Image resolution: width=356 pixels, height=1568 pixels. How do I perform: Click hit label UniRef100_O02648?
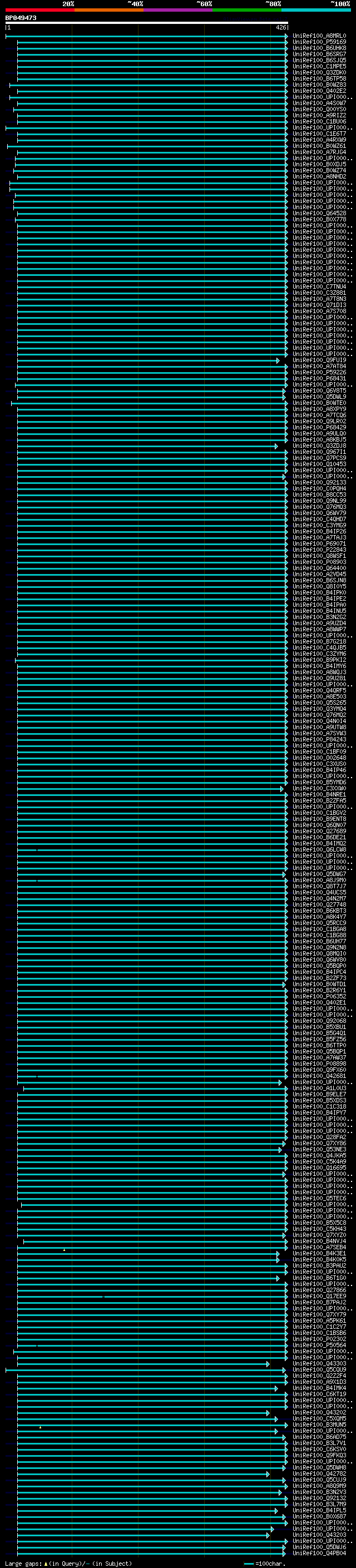[x=319, y=757]
